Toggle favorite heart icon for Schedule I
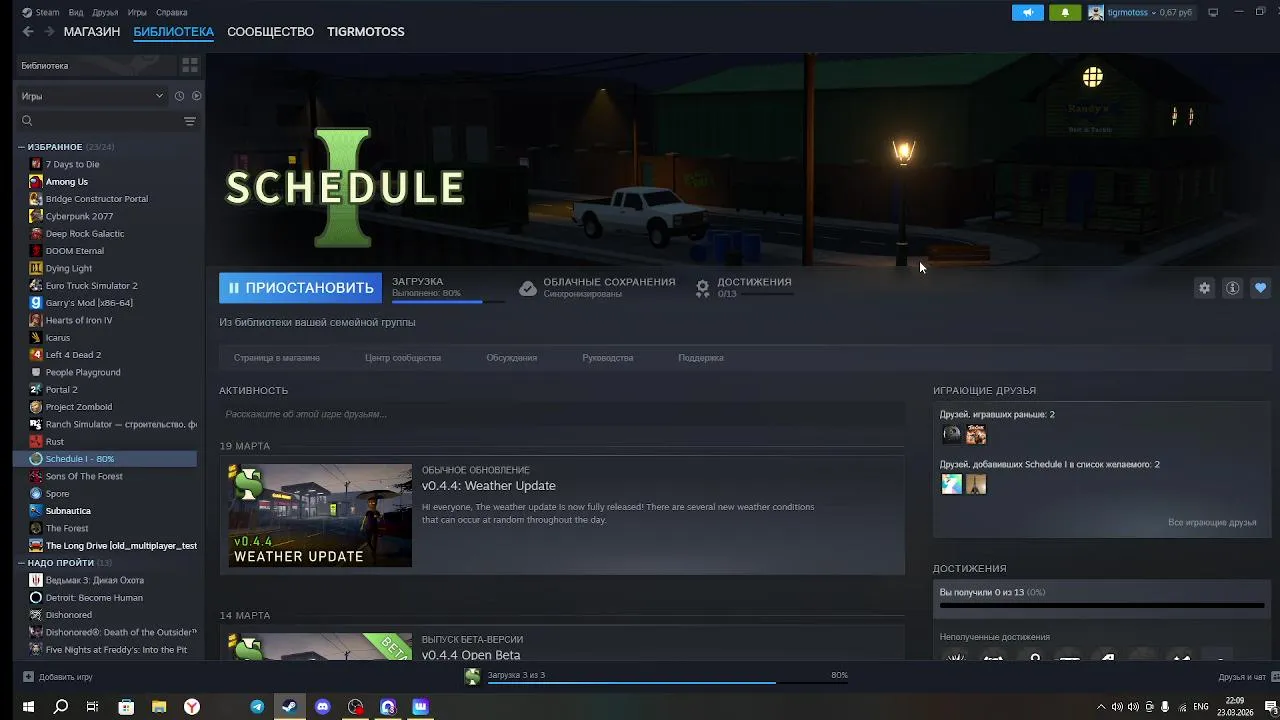 tap(1260, 288)
